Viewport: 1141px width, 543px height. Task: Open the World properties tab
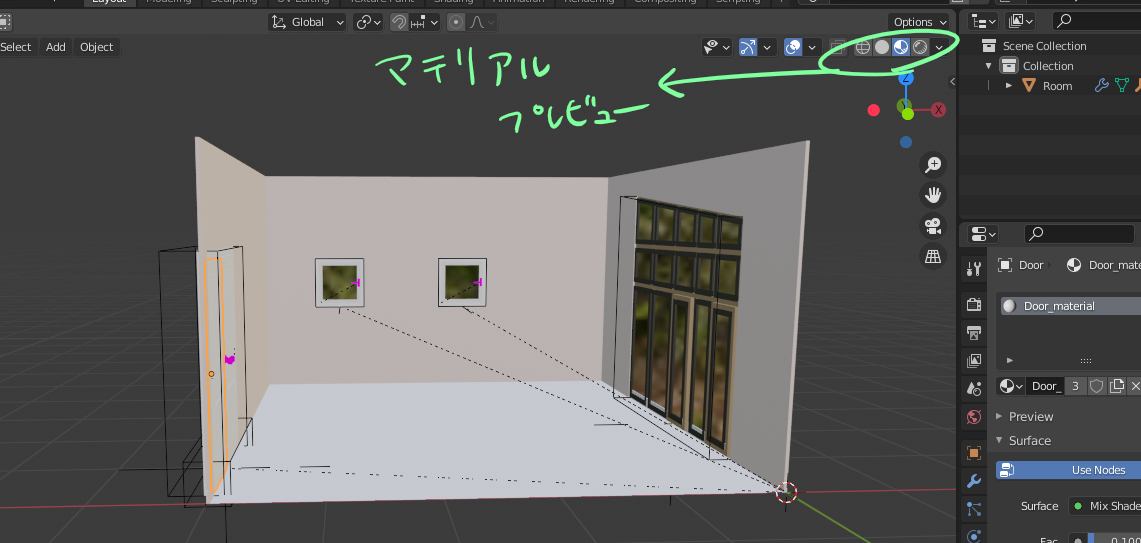974,416
